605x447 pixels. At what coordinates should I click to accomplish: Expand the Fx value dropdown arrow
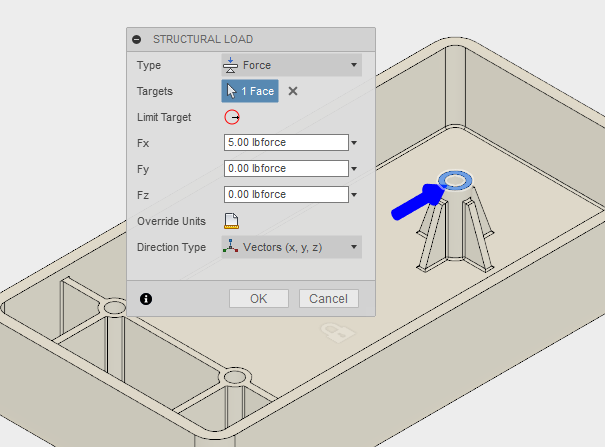coord(354,143)
